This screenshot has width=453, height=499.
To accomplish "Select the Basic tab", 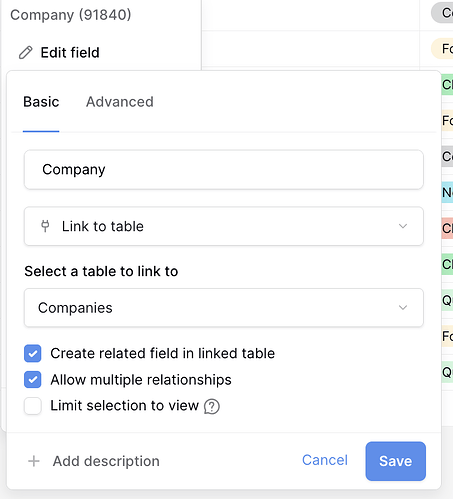I will pyautogui.click(x=41, y=102).
